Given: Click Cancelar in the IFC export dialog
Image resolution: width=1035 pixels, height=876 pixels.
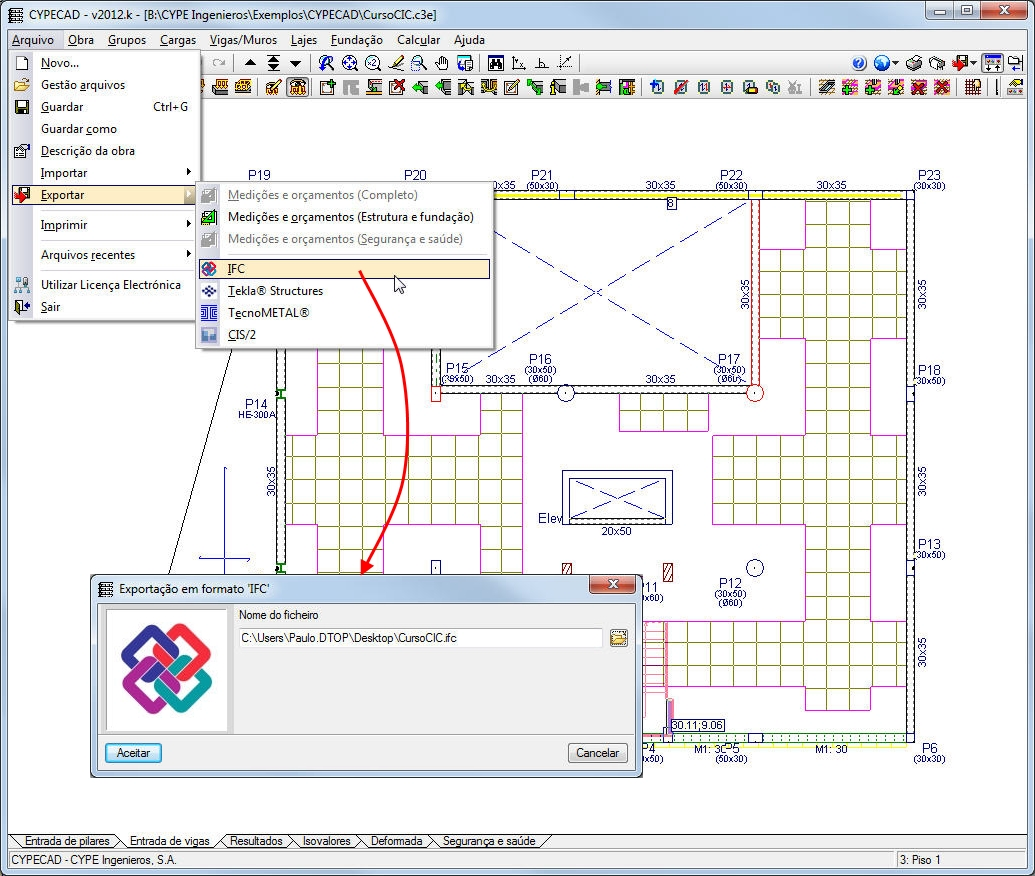Looking at the screenshot, I should [x=597, y=753].
